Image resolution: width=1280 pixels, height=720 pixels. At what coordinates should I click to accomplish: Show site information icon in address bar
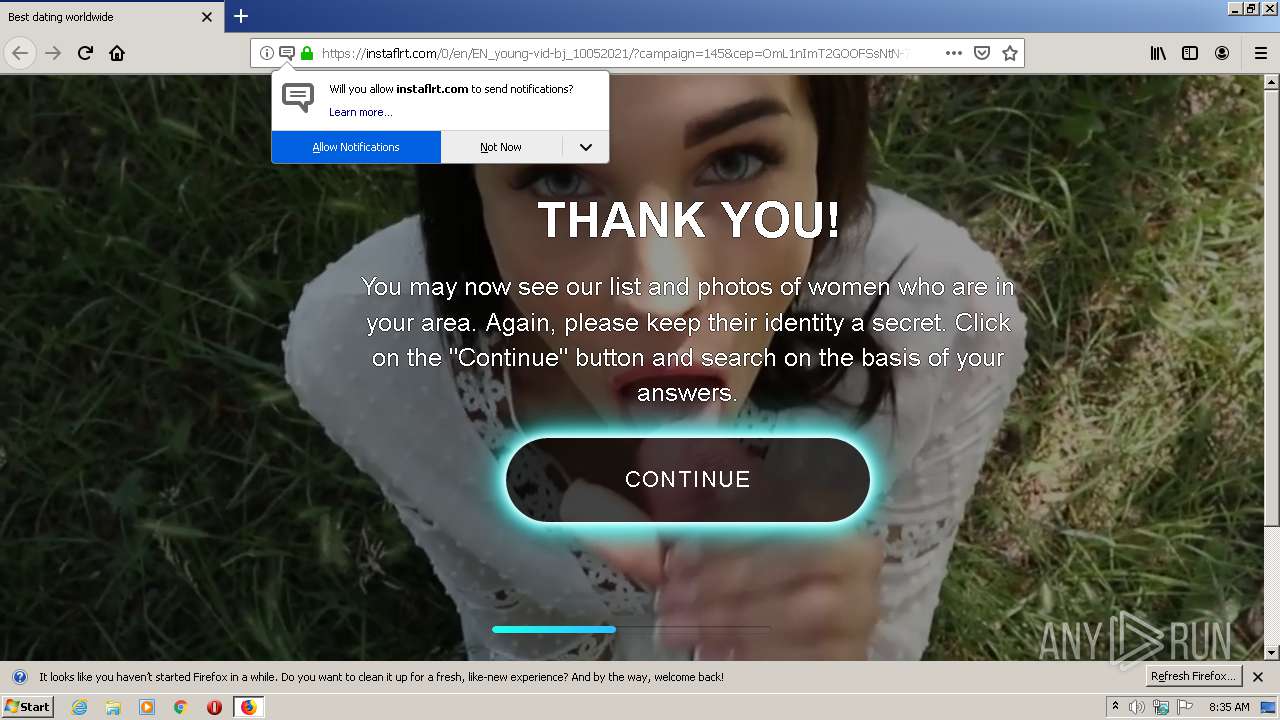(267, 53)
